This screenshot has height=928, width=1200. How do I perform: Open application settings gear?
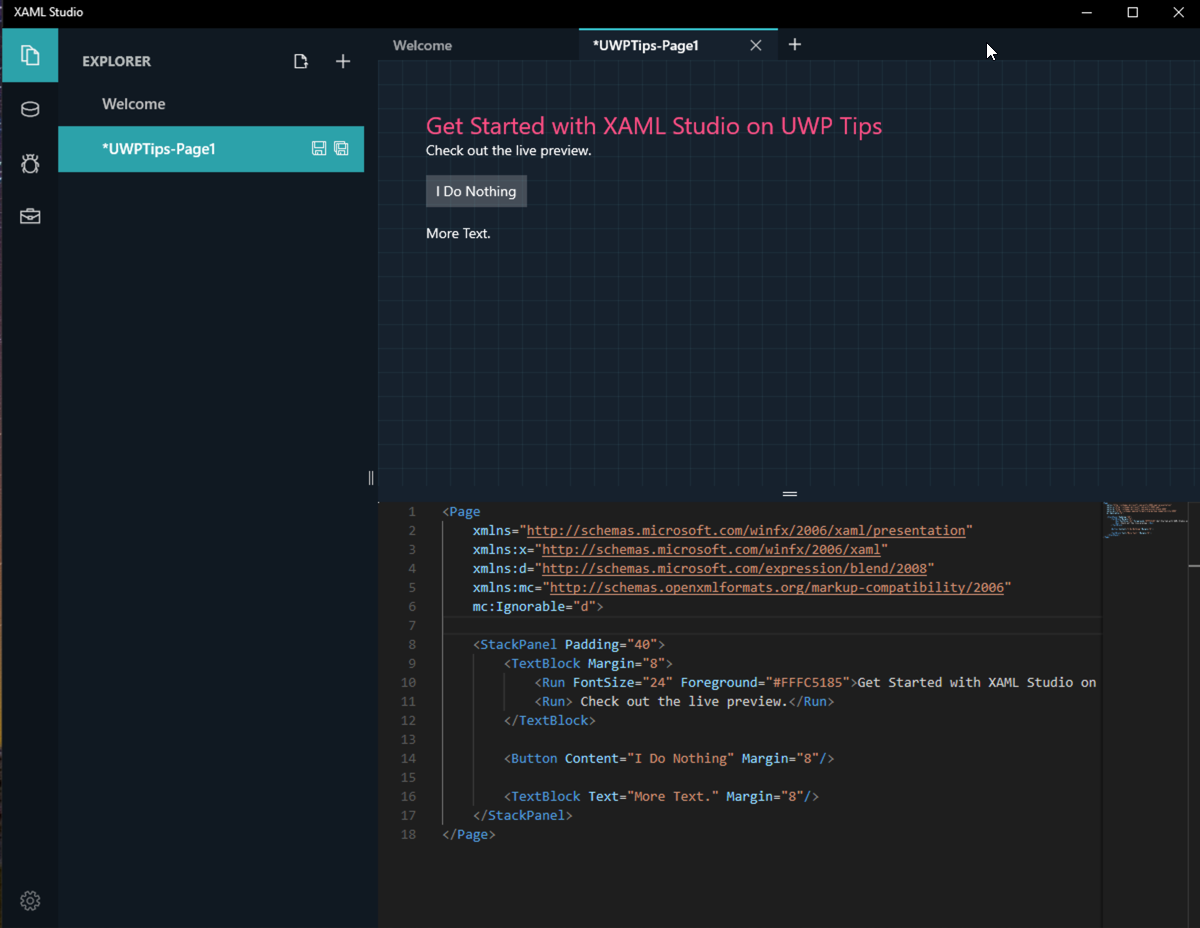click(30, 900)
